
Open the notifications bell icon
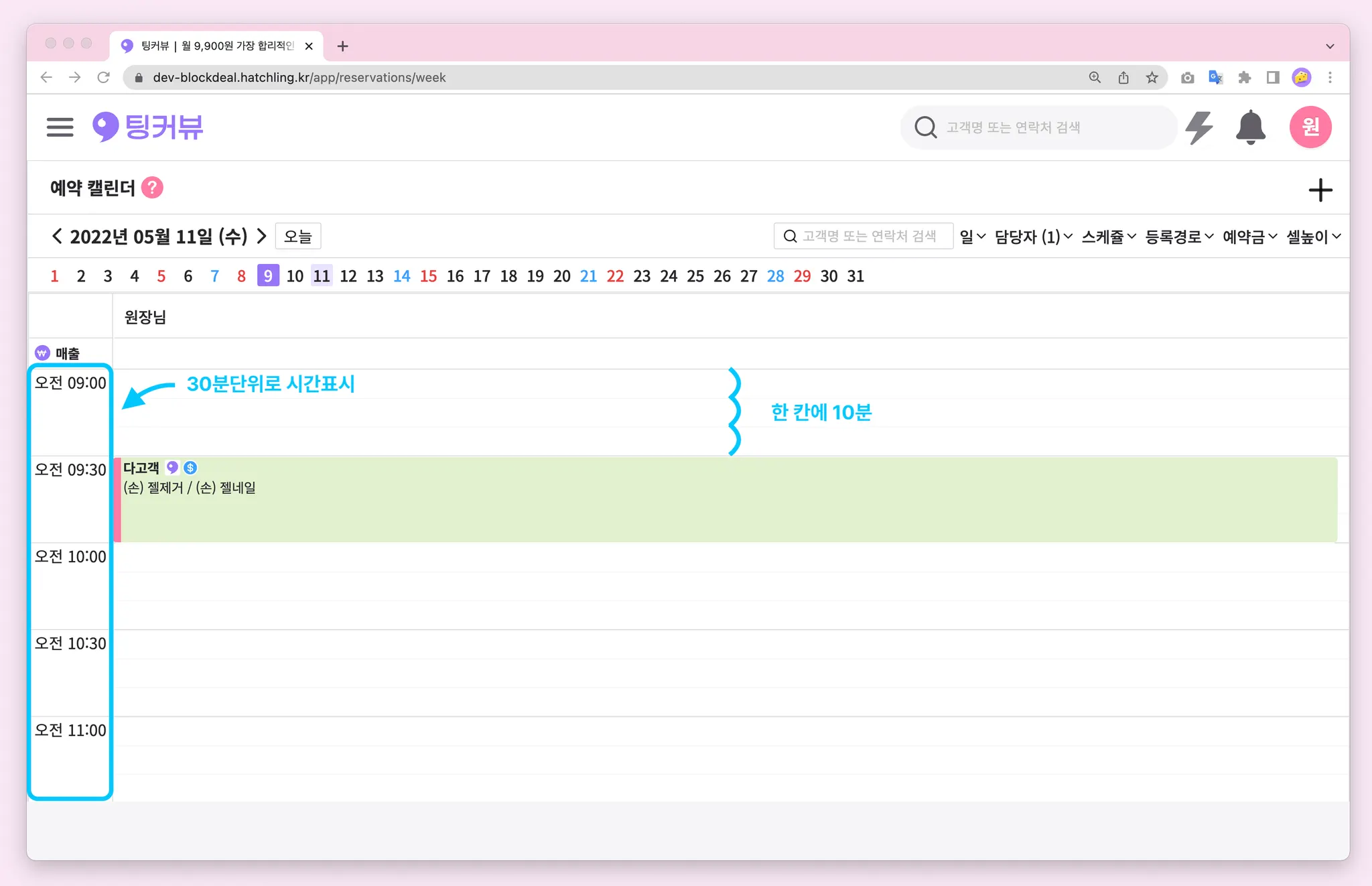coord(1250,127)
